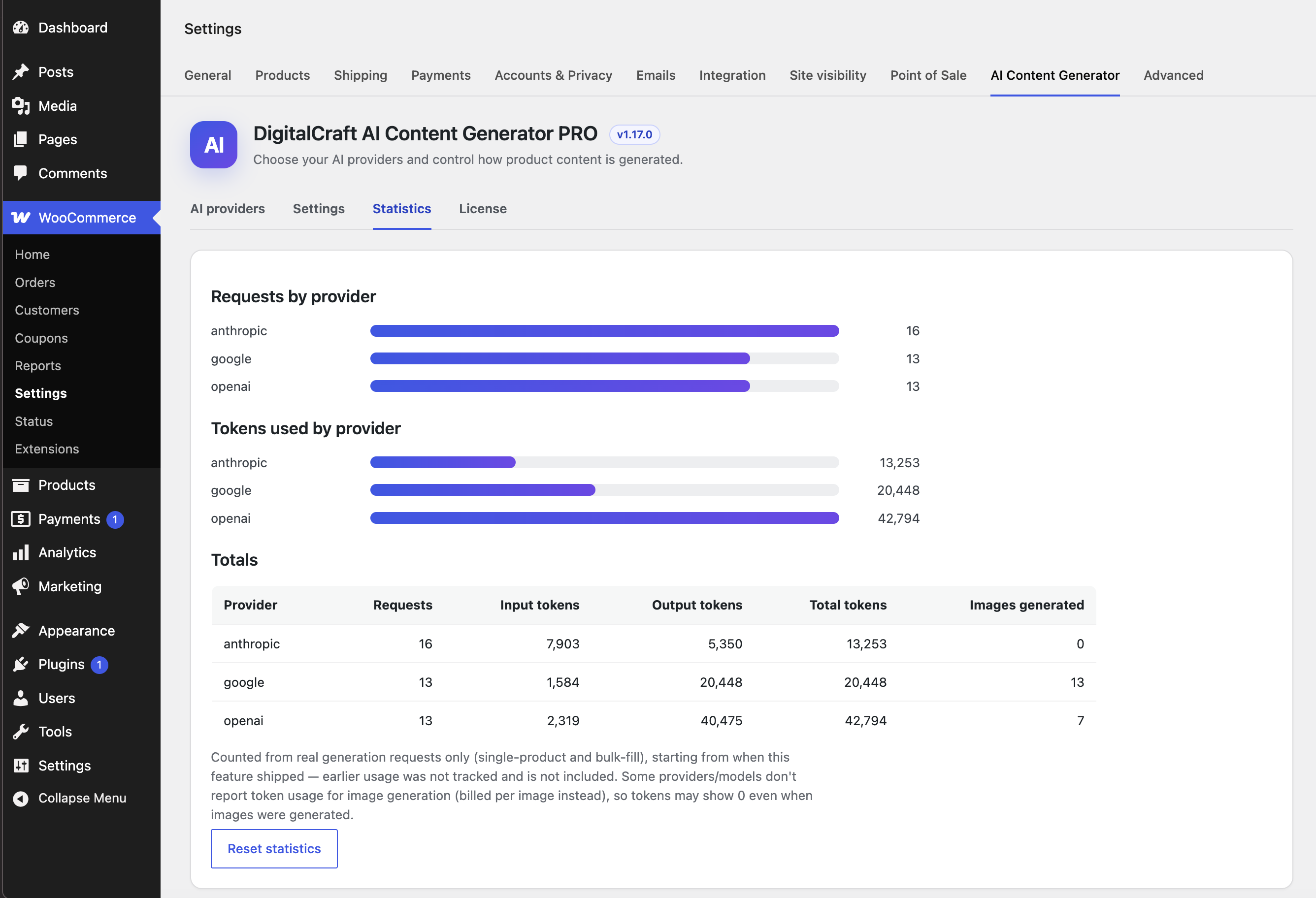1316x898 pixels.
Task: Click the Payments notification badge
Action: coord(115,519)
